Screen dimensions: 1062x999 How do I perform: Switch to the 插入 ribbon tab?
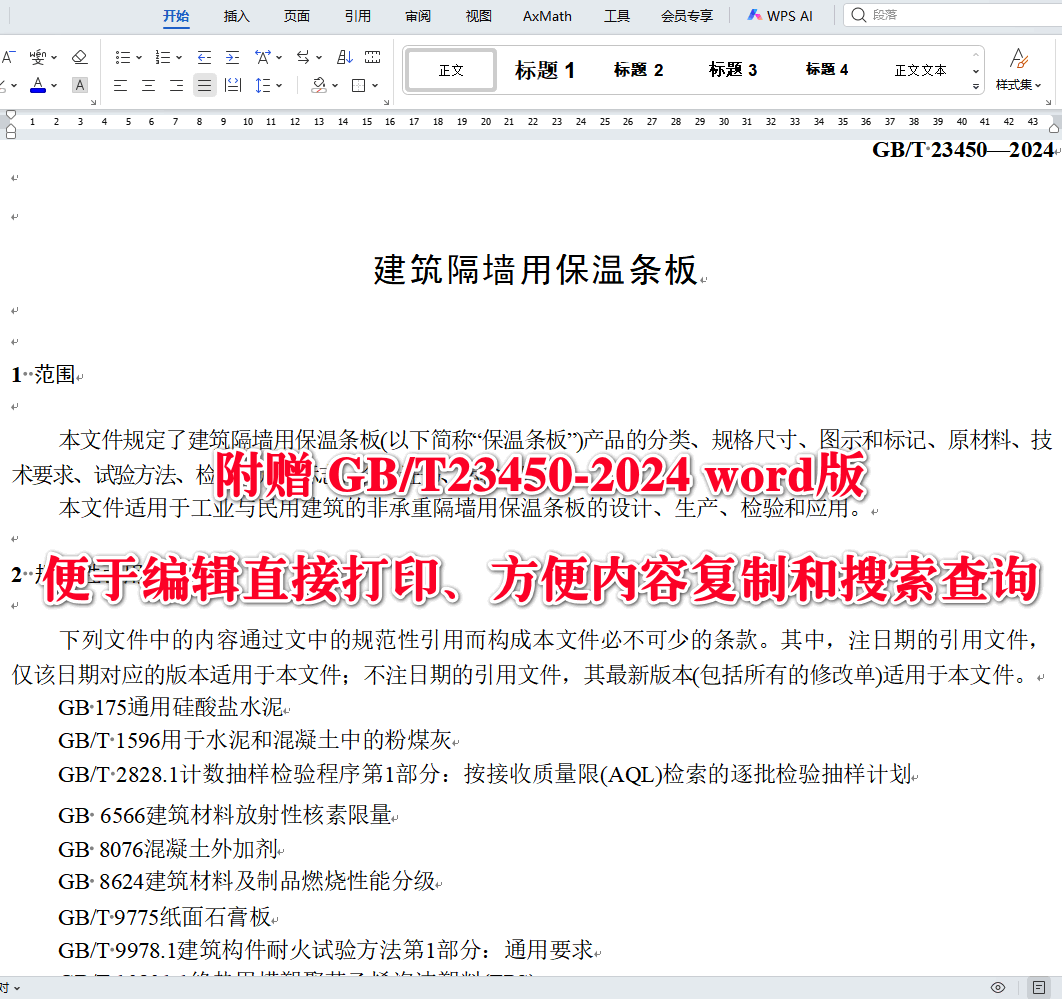(236, 16)
